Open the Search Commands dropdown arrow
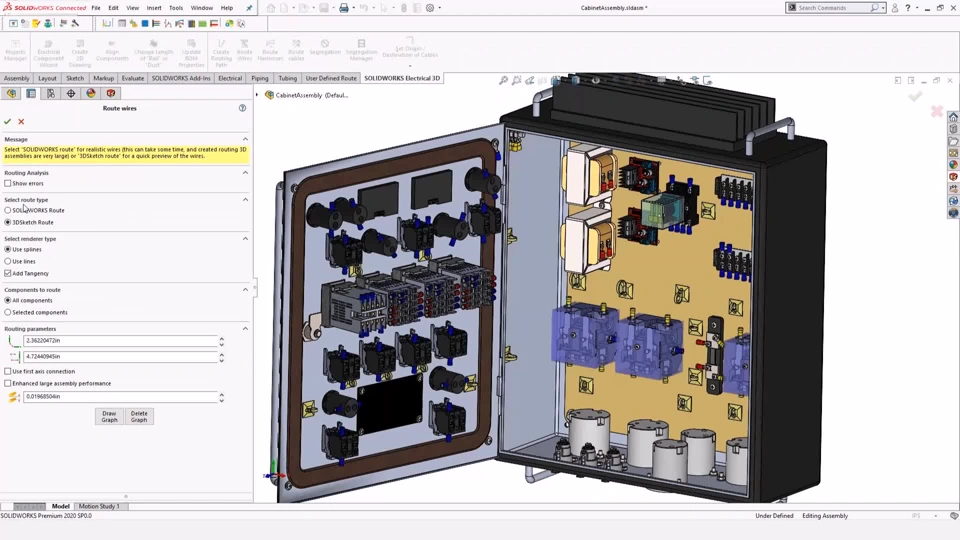 tap(883, 8)
